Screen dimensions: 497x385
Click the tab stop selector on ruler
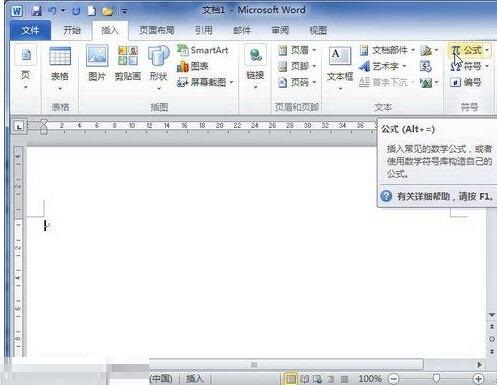click(x=19, y=127)
